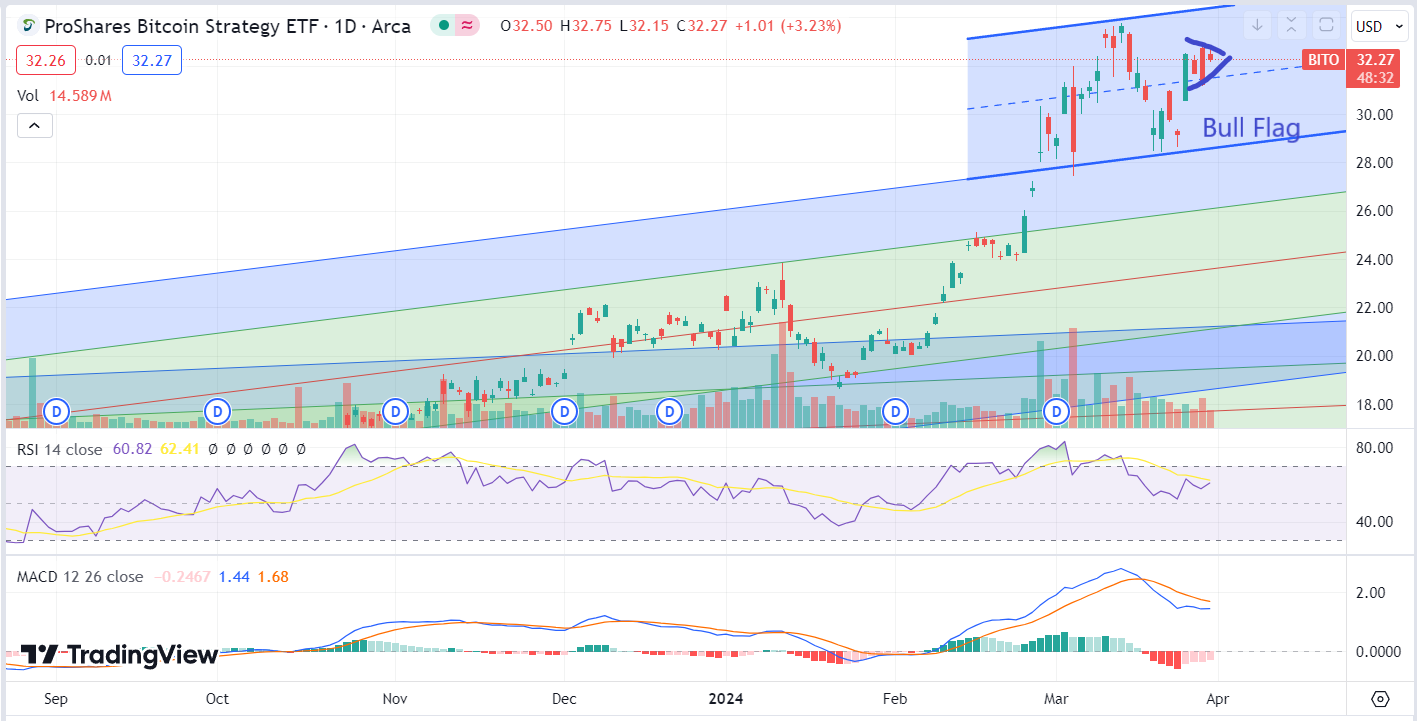Click the close price C32.27
The width and height of the screenshot is (1417, 721).
(x=702, y=26)
